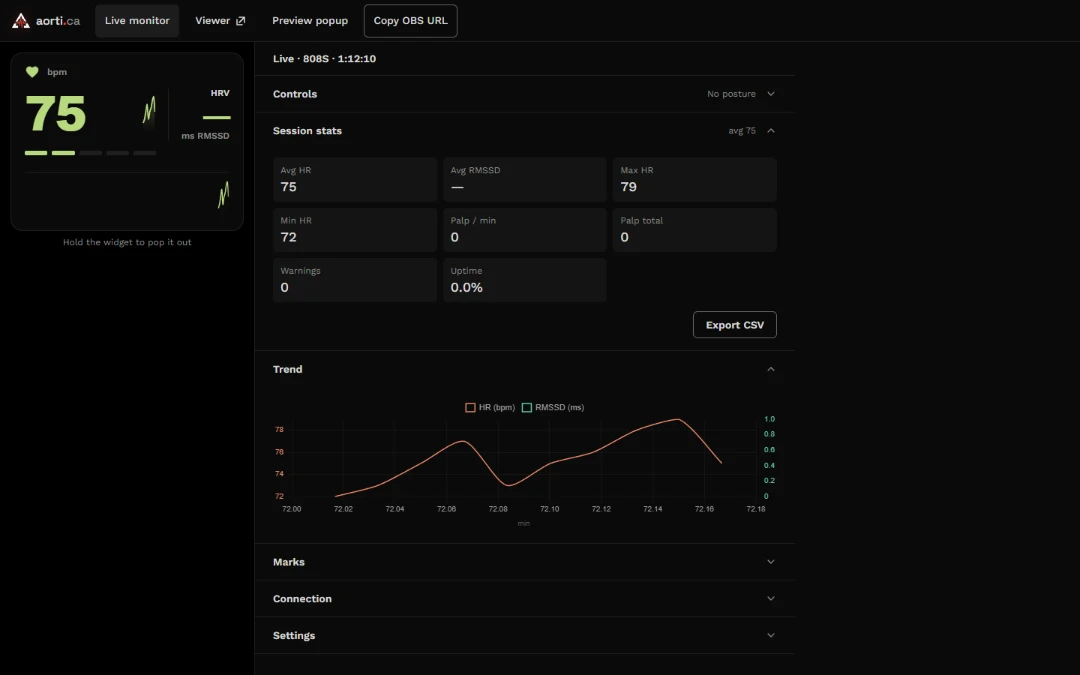Image resolution: width=1080 pixels, height=675 pixels.
Task: Click the Palp total stat card
Action: tap(694, 229)
